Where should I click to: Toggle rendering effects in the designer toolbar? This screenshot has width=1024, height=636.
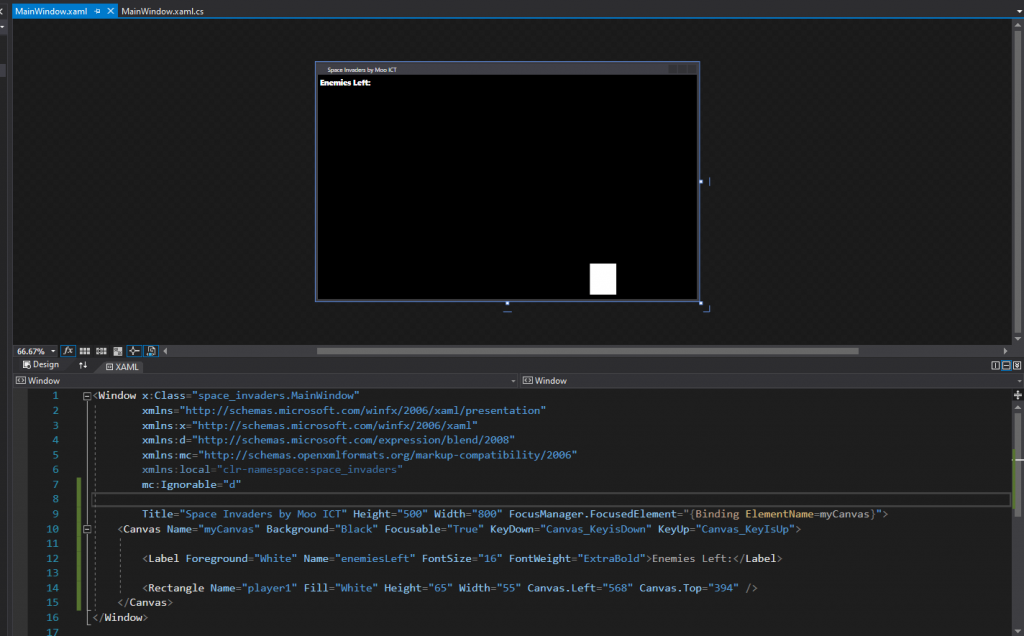click(67, 351)
